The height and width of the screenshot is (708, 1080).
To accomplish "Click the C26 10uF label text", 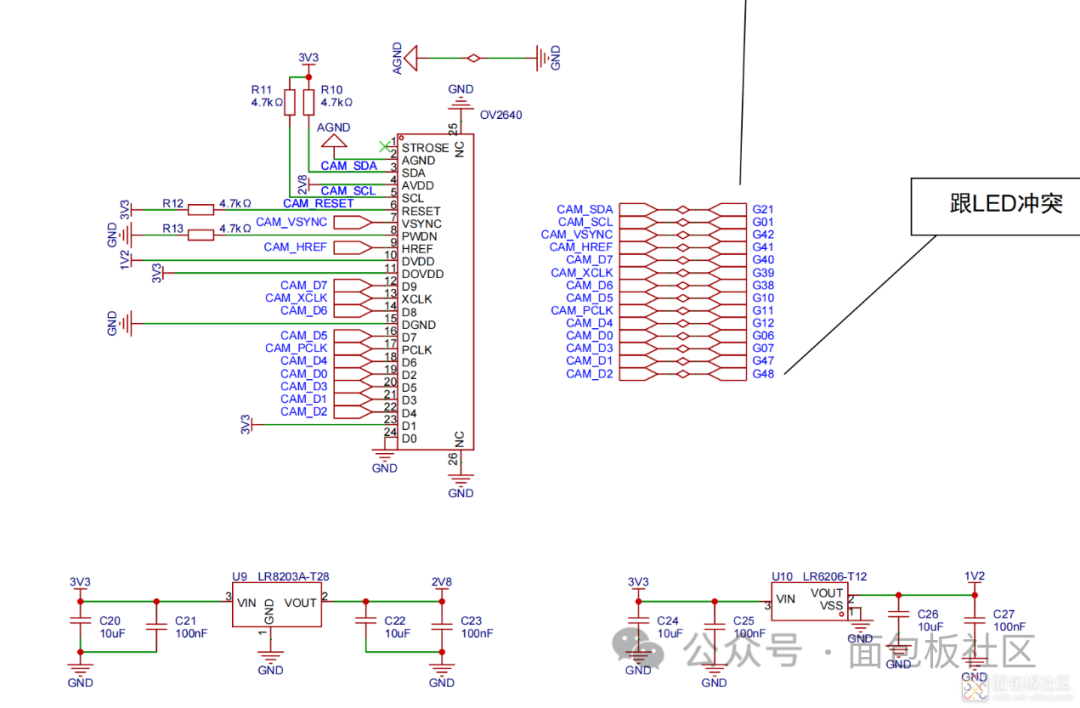I will coord(929,621).
